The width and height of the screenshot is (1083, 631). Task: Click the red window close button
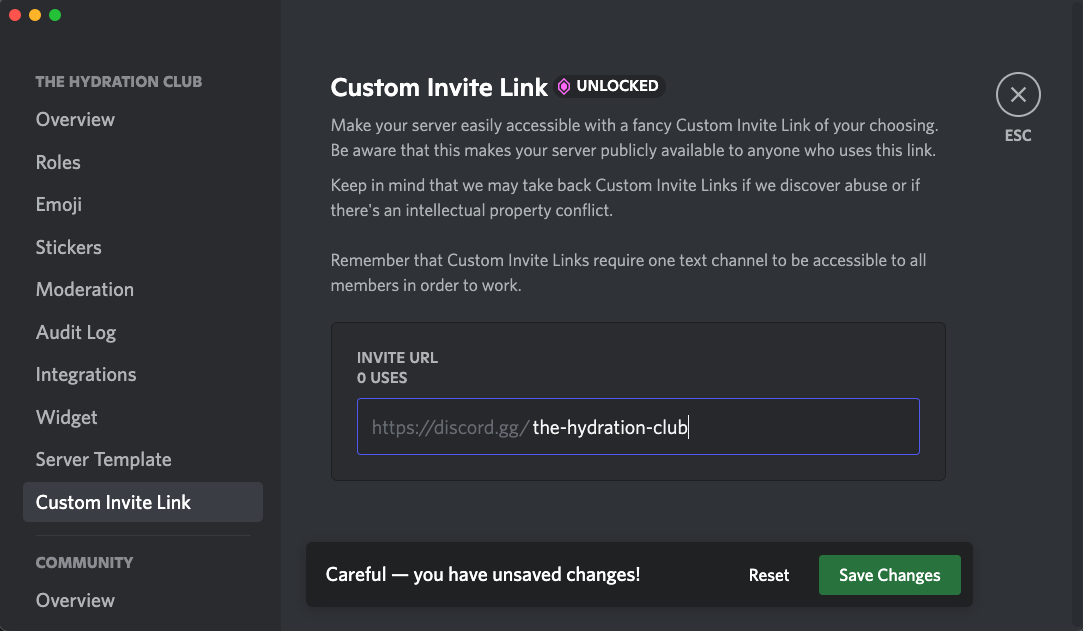[15, 15]
